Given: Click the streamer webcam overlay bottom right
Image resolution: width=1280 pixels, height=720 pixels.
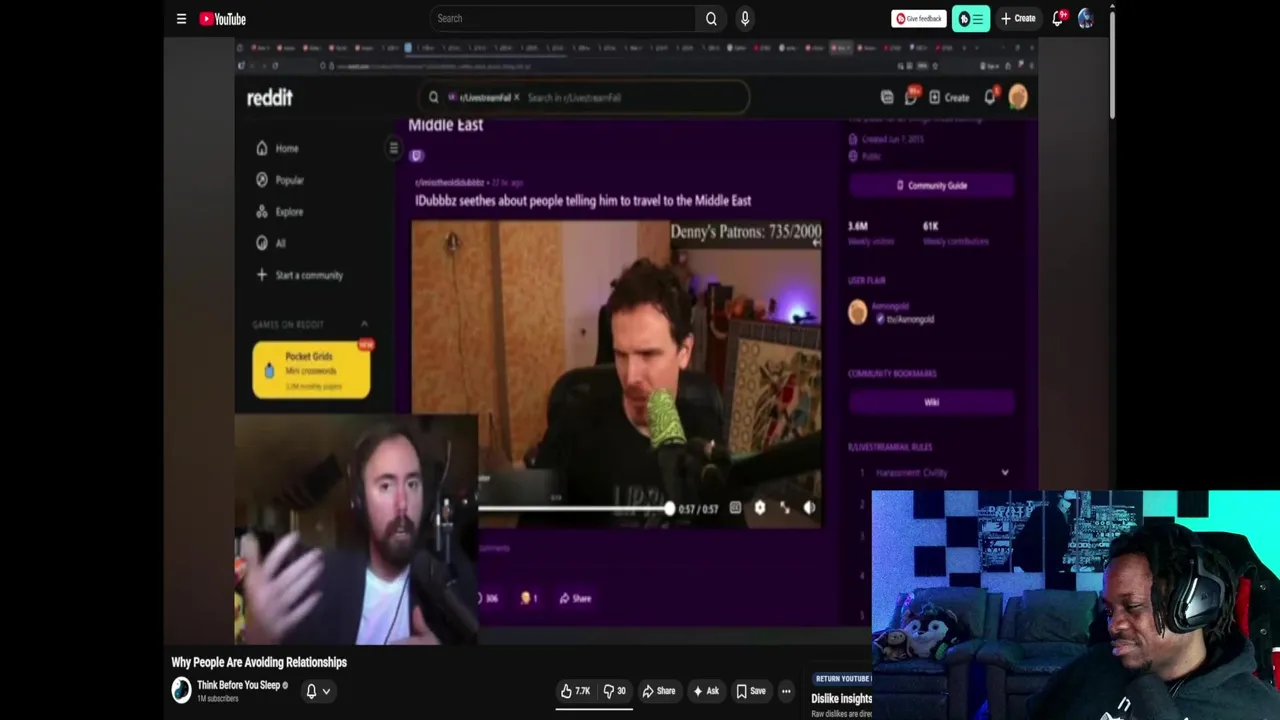Looking at the screenshot, I should click(1075, 605).
